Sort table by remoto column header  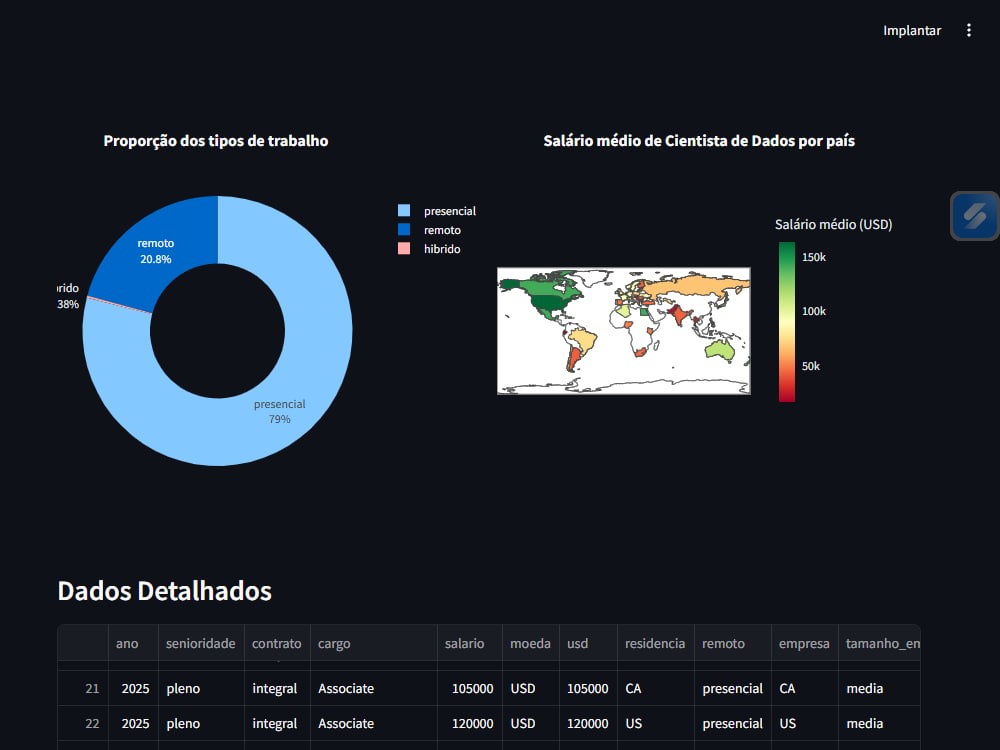tap(733, 643)
